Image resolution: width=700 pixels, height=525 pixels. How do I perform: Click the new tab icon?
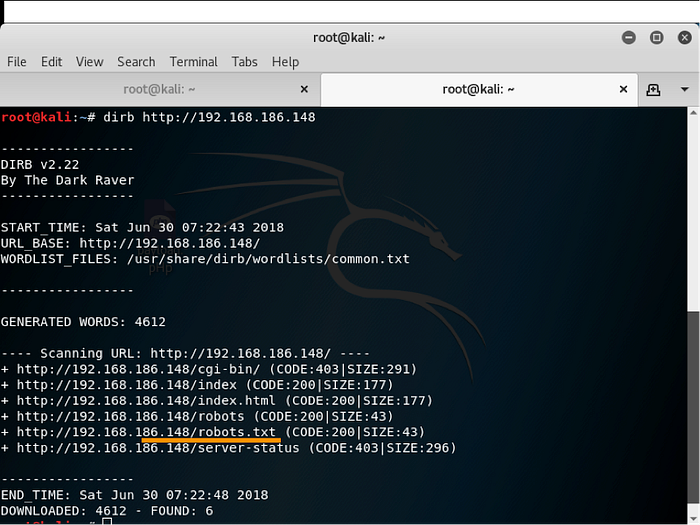point(653,89)
